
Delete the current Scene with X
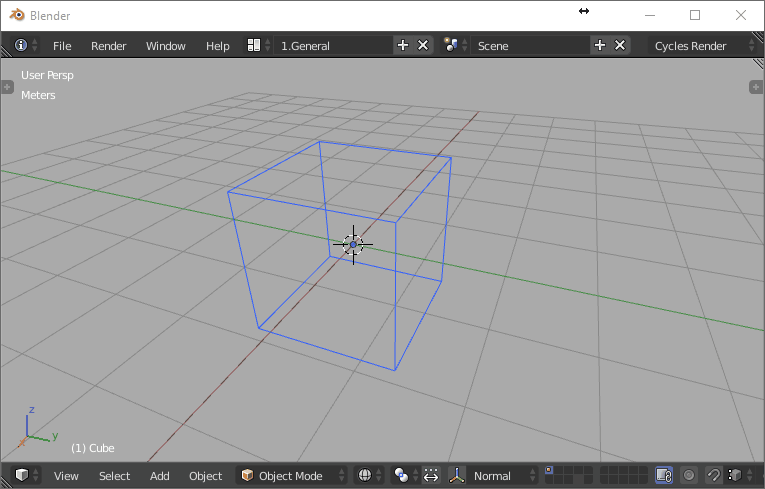tap(620, 45)
